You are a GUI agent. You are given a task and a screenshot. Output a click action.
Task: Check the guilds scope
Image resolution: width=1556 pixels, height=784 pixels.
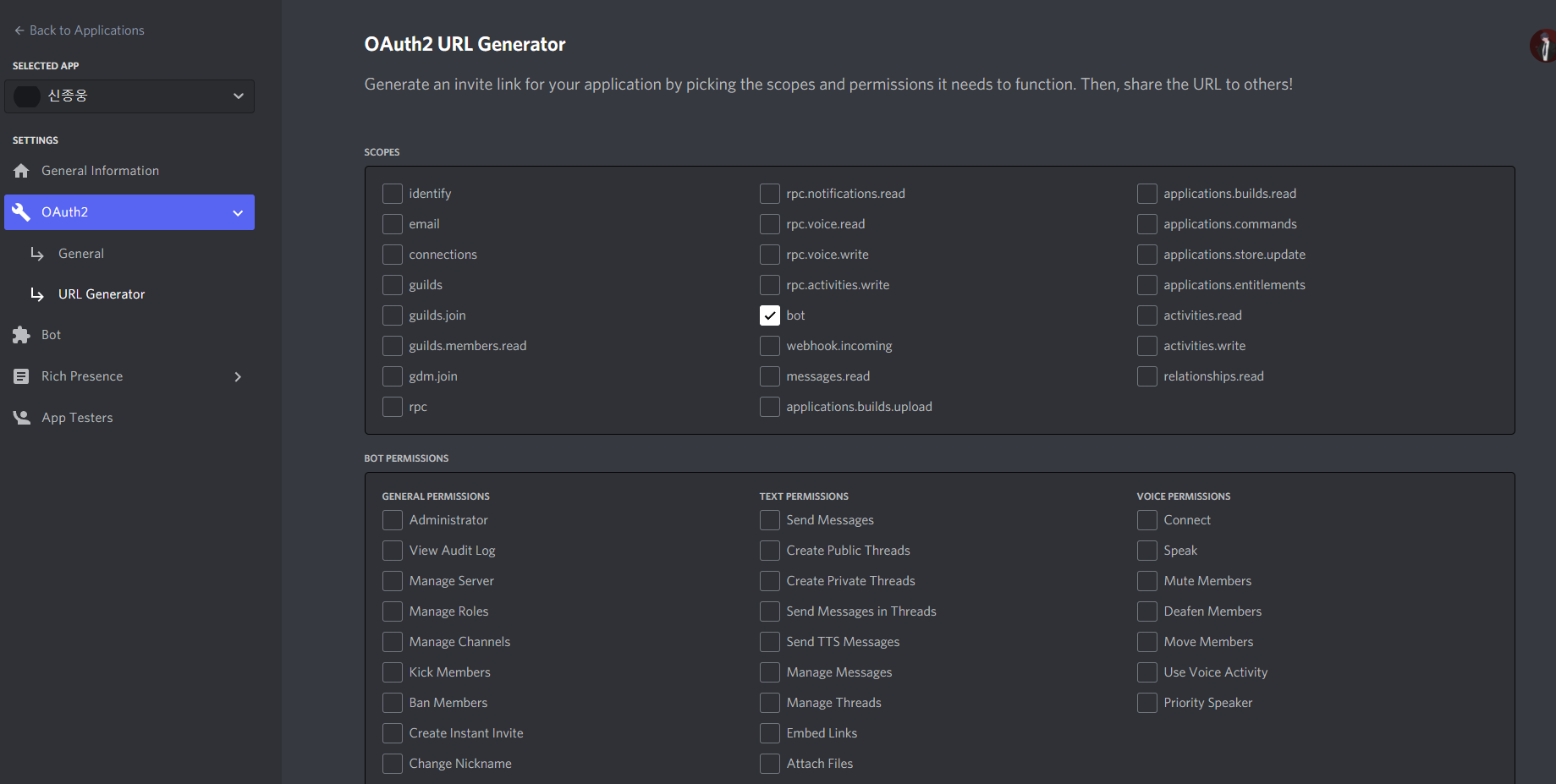[x=393, y=285]
